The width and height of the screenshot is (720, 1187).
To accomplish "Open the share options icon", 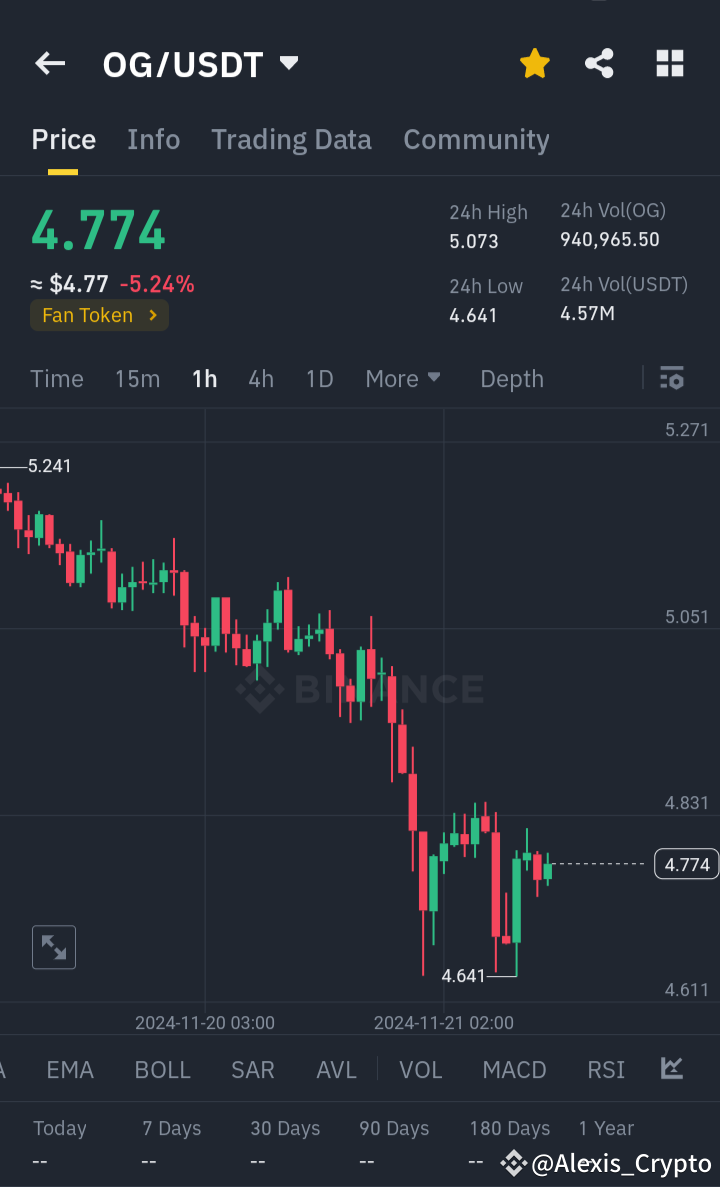I will (599, 62).
